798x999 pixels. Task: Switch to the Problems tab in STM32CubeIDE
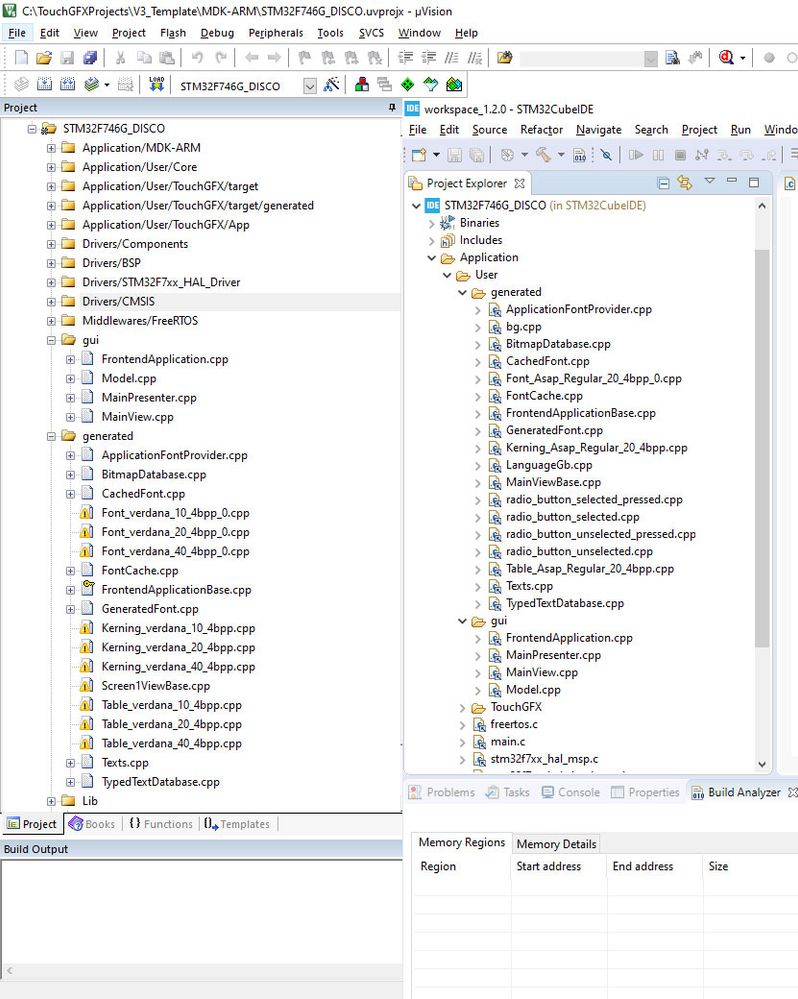441,793
